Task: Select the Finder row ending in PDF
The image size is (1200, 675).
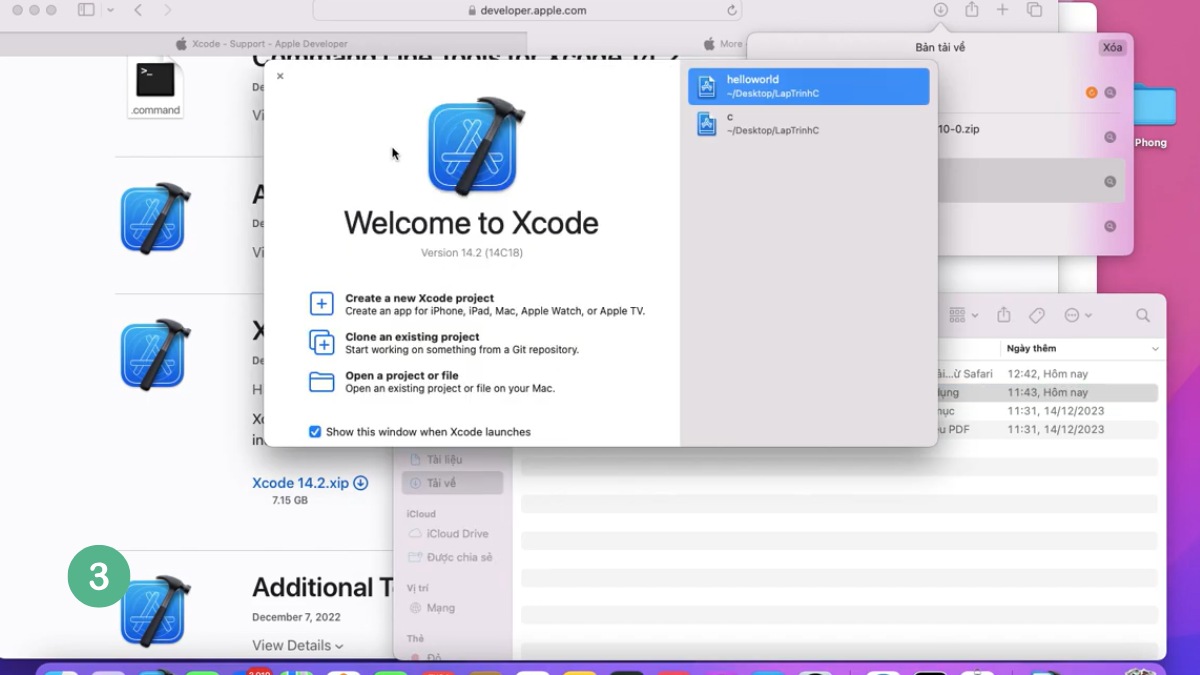Action: coord(1046,429)
